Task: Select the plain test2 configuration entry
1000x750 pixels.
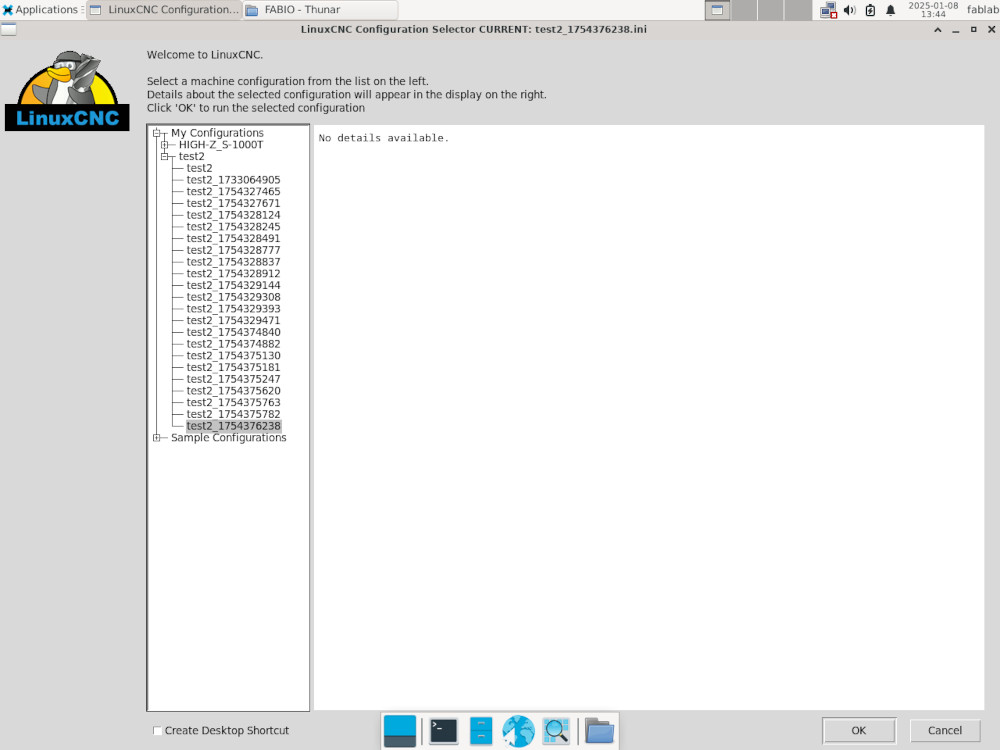Action: tap(199, 168)
